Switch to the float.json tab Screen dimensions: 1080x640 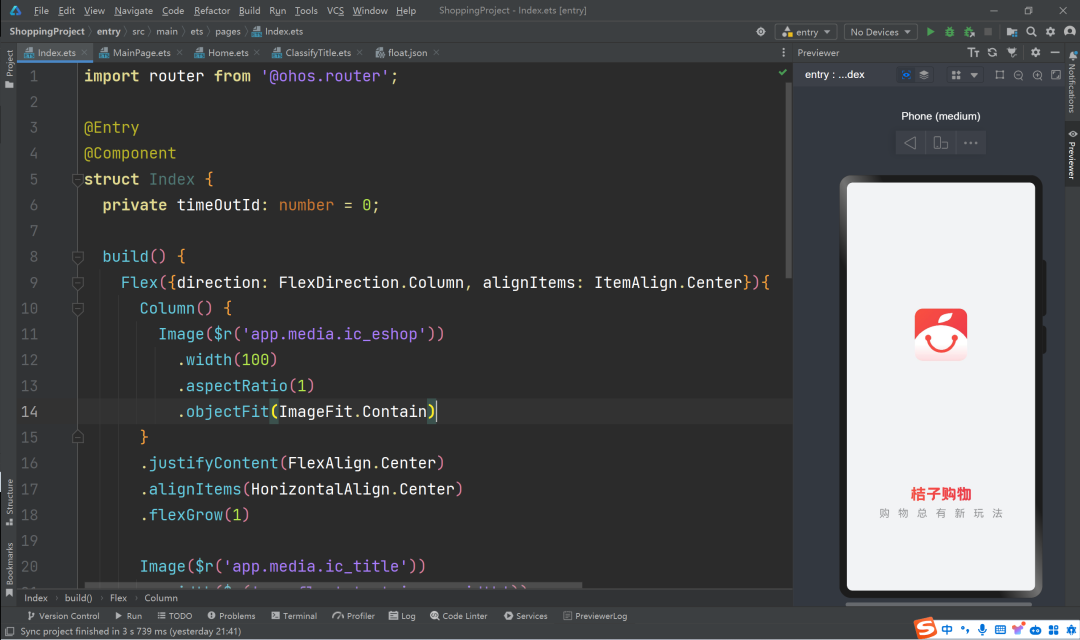[x=407, y=52]
